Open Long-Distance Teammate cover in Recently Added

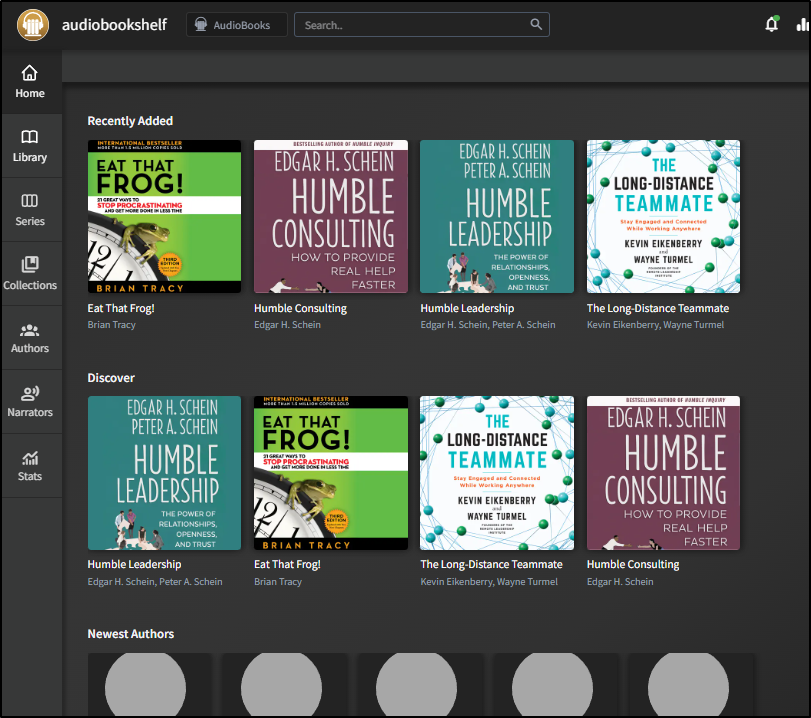click(664, 217)
